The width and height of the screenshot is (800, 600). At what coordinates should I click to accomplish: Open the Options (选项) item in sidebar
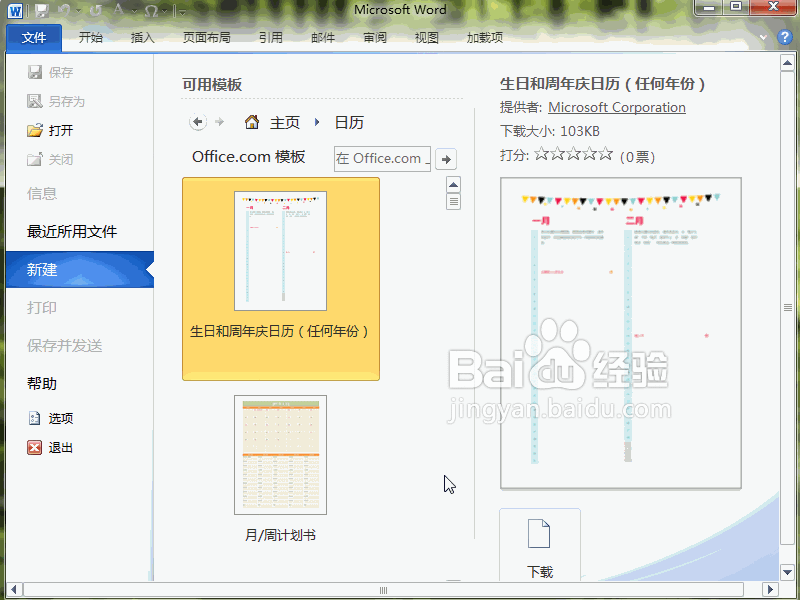[60, 419]
